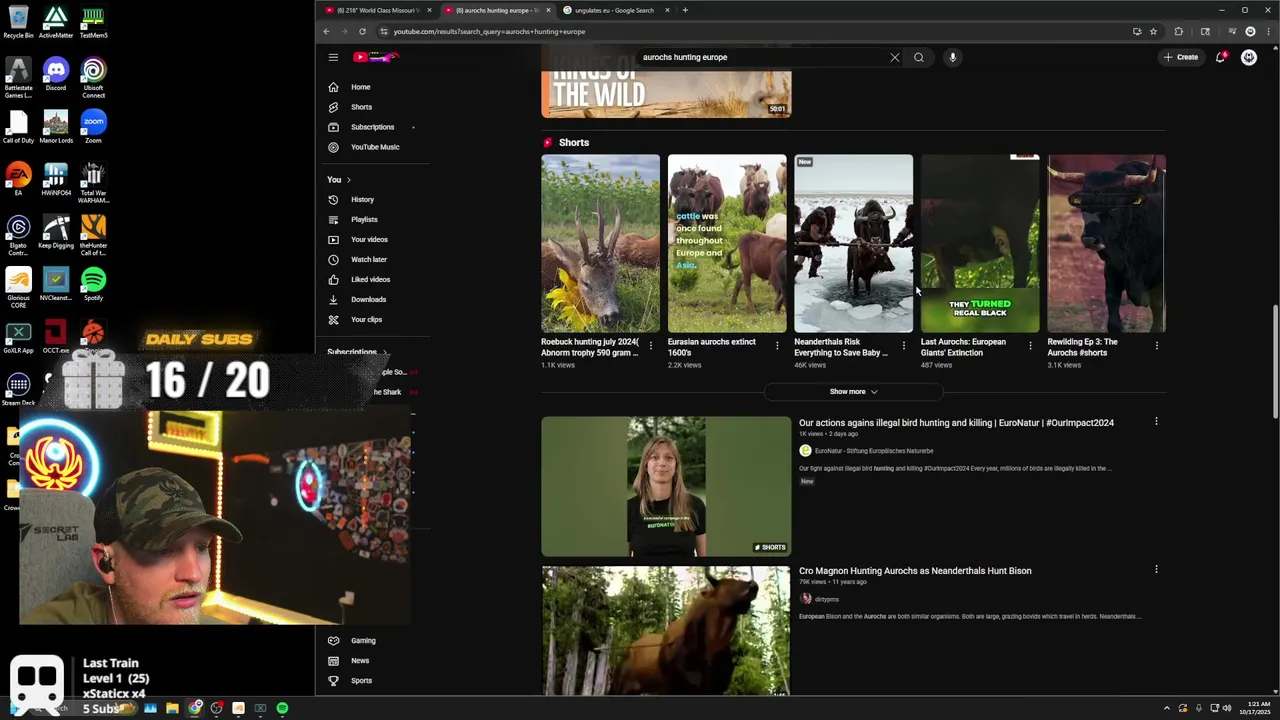Start voice search with the microphone icon
The height and width of the screenshot is (720, 1280).
click(x=952, y=57)
